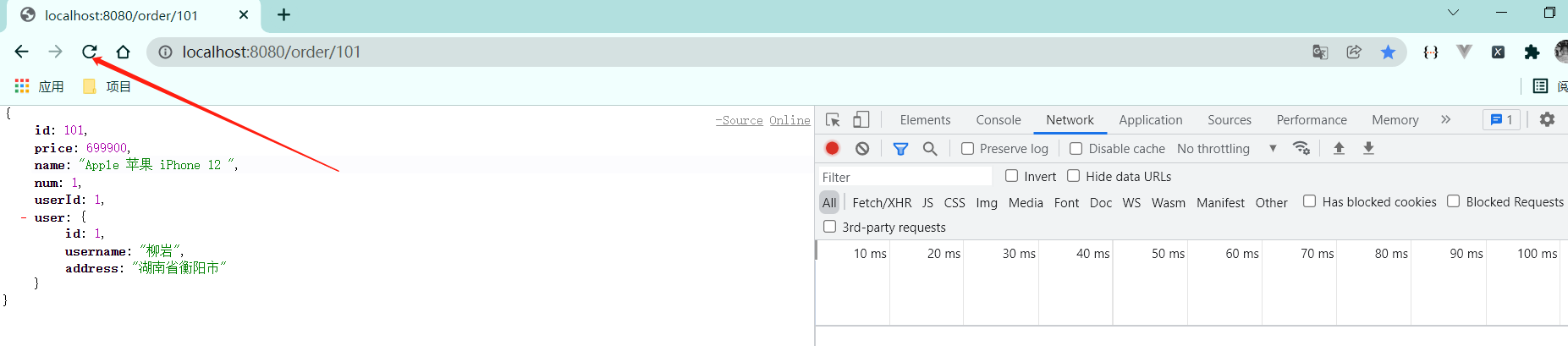
Task: Click the Online link
Action: click(790, 121)
